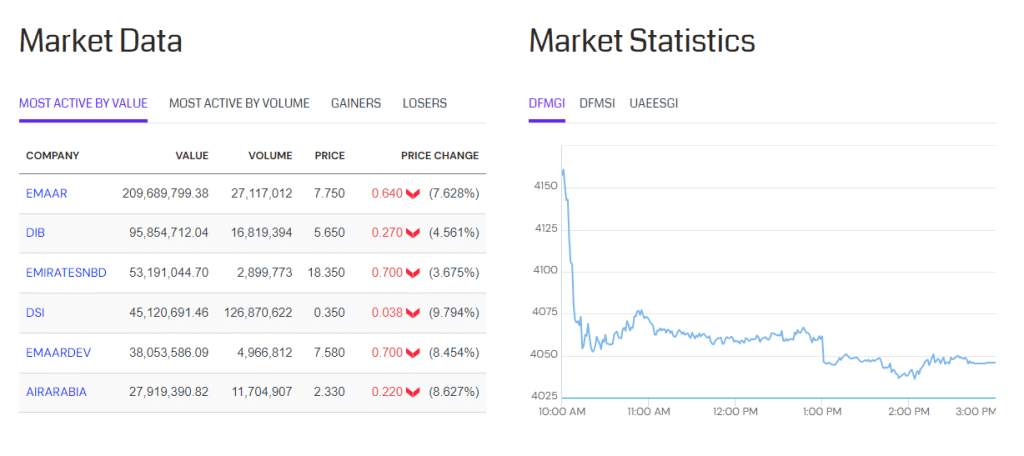Go to EMIRATESNBD company page
Screen dimensions: 1024x456
[x=66, y=273]
